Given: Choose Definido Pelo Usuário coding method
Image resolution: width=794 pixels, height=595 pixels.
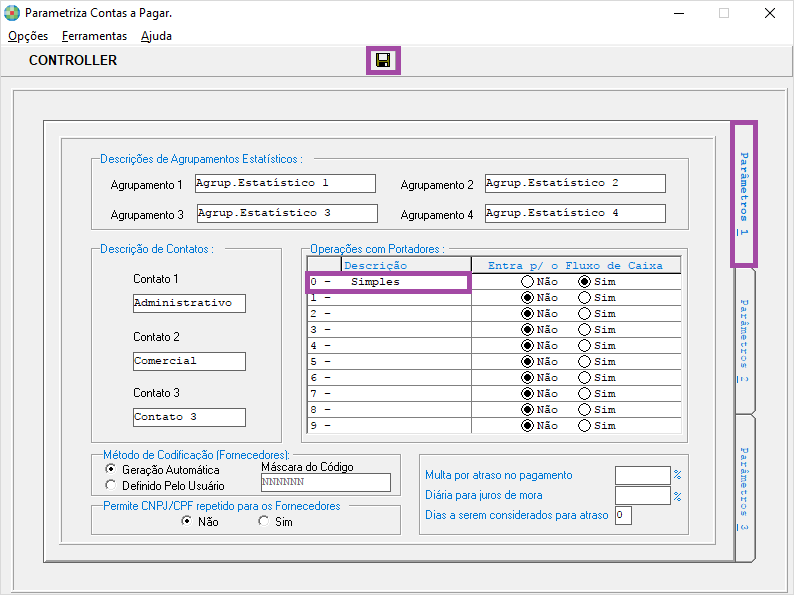Looking at the screenshot, I should coord(110,485).
